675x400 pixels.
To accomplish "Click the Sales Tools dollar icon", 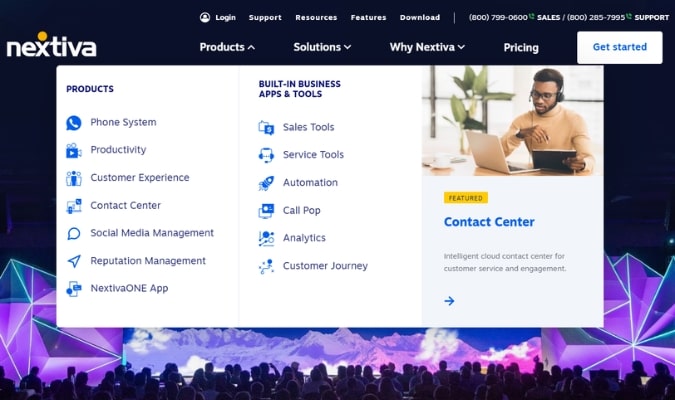I will pos(266,127).
